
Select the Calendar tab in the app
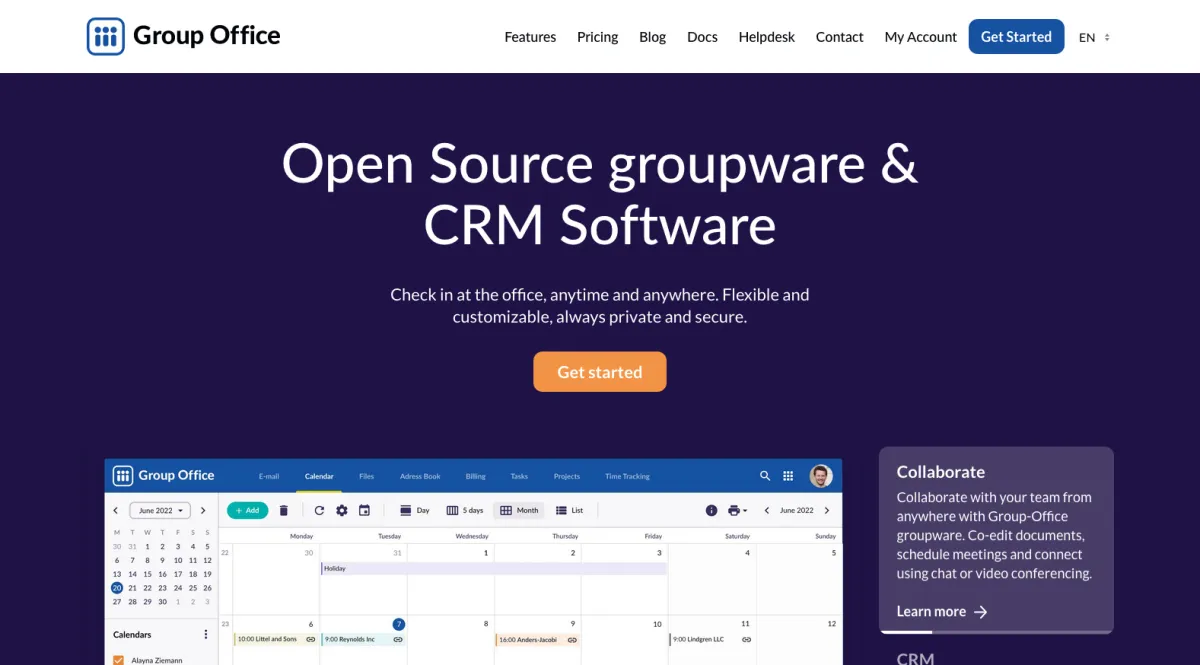[319, 476]
